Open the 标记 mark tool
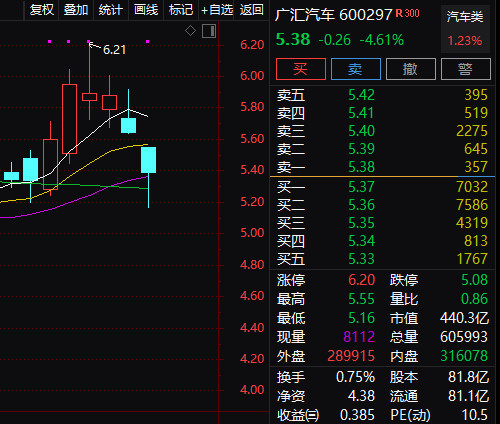Screen dimensions: 500x424 coord(181,10)
